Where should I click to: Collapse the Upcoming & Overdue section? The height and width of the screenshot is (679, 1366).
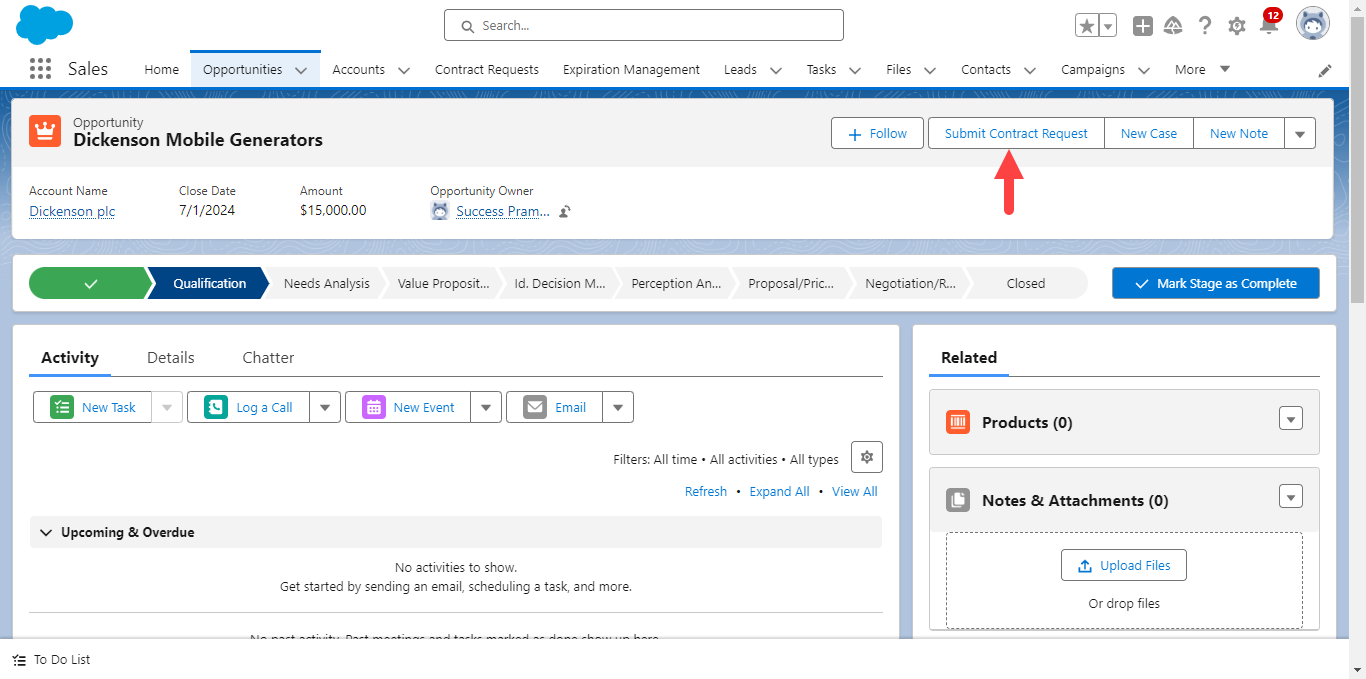tap(456, 532)
